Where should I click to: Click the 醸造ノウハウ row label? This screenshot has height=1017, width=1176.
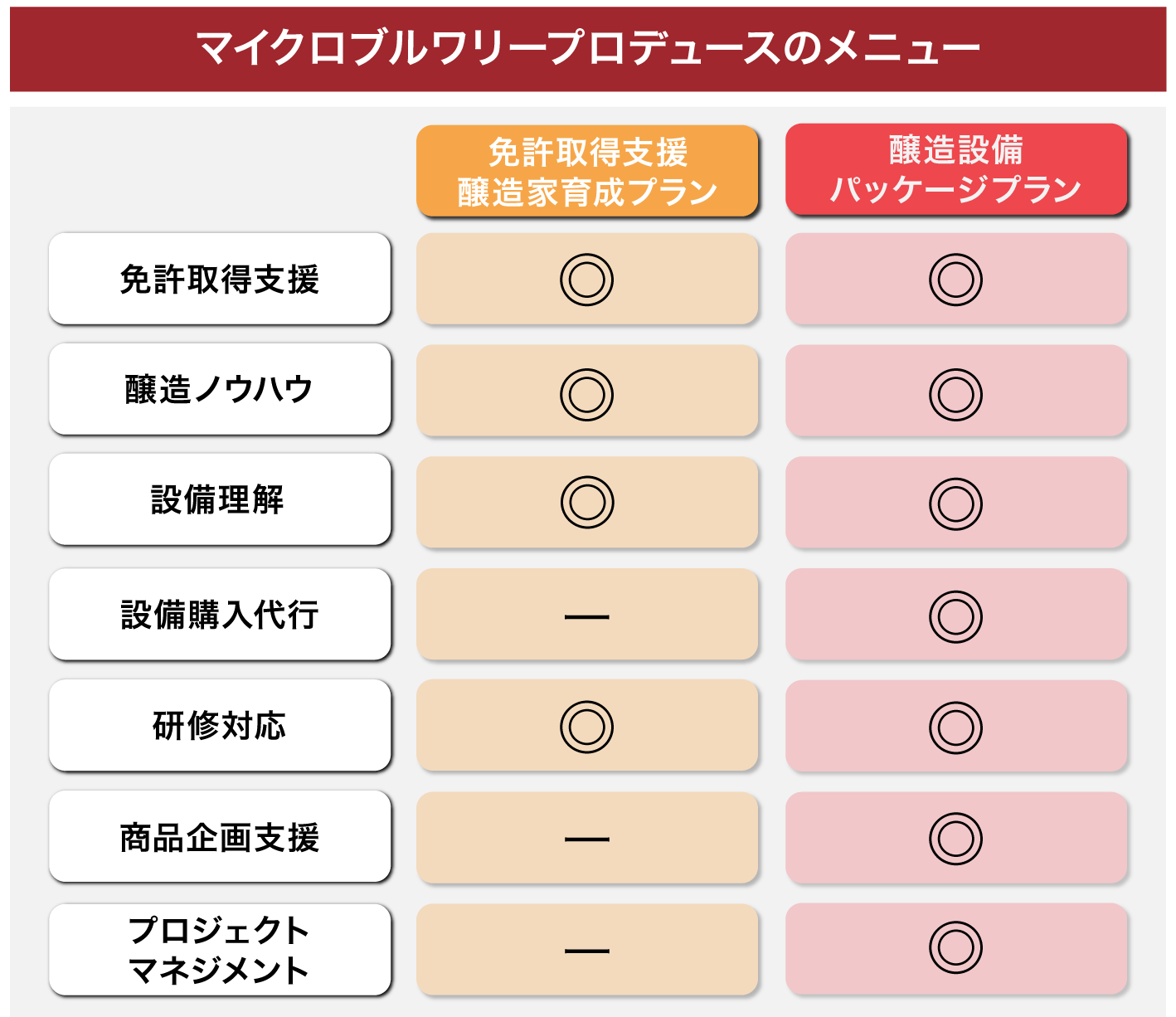pyautogui.click(x=220, y=389)
